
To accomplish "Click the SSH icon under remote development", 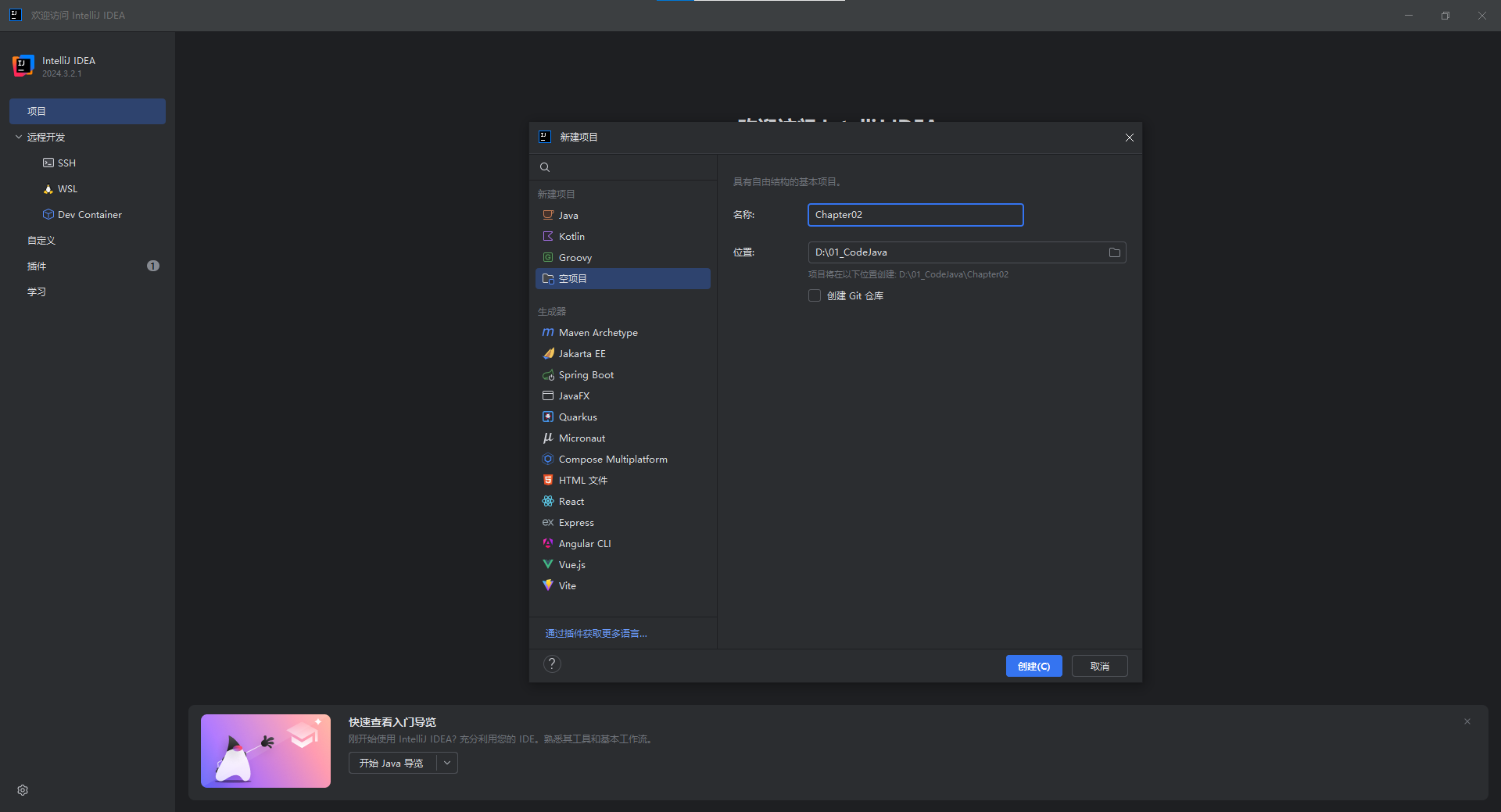I will (x=48, y=163).
